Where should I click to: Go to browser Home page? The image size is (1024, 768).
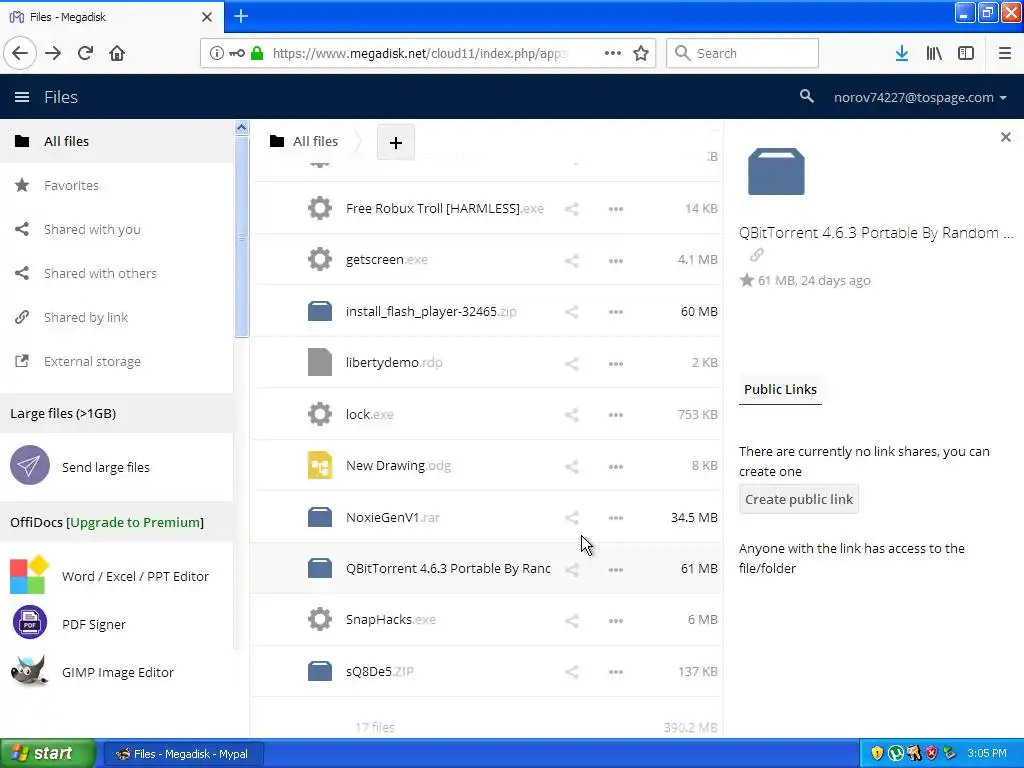(117, 54)
